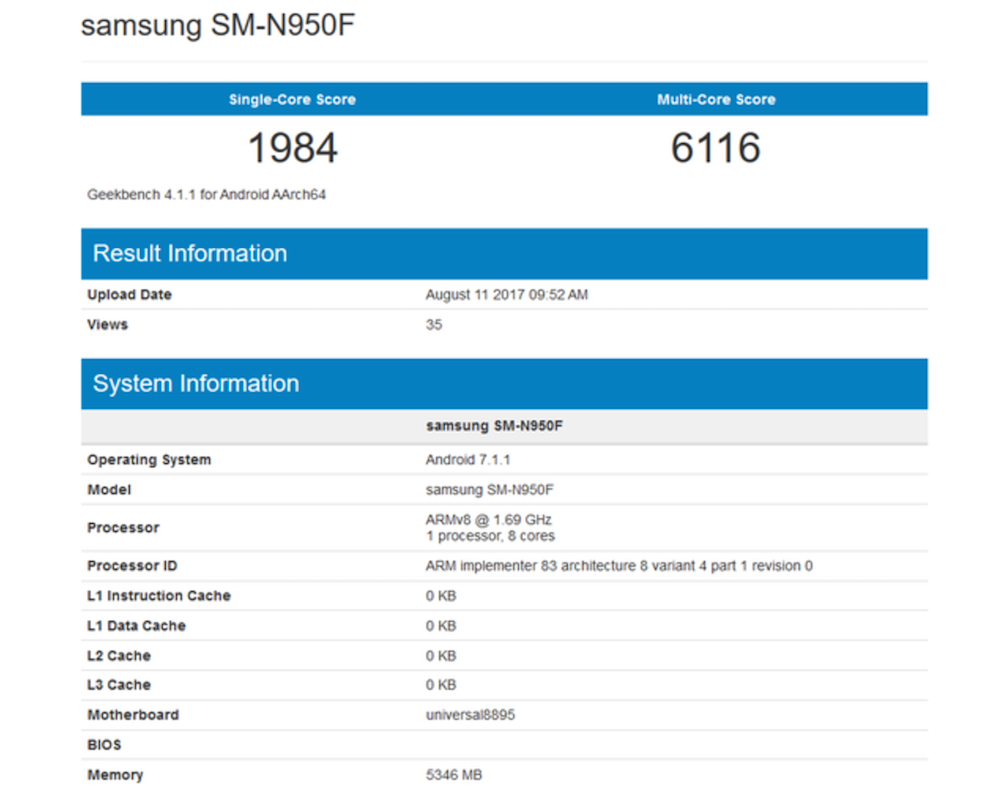This screenshot has height=794, width=1000.
Task: Click the L1 Instruction Cache label
Action: coord(159,596)
